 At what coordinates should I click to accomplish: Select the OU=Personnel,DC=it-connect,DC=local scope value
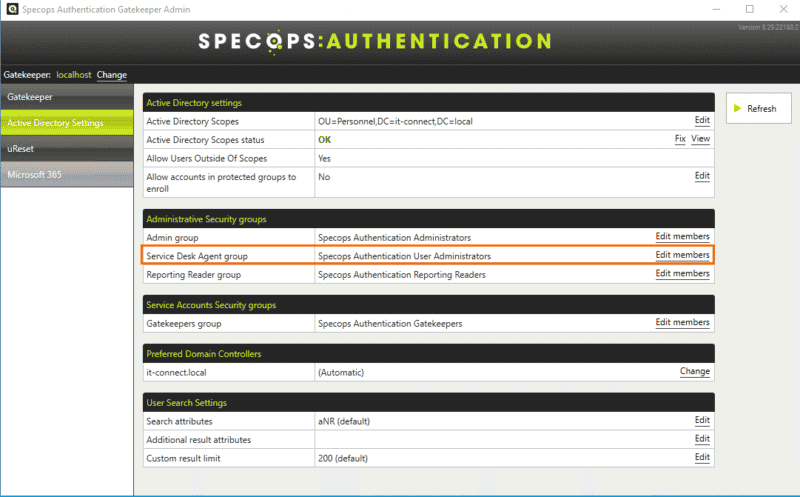[x=395, y=121]
